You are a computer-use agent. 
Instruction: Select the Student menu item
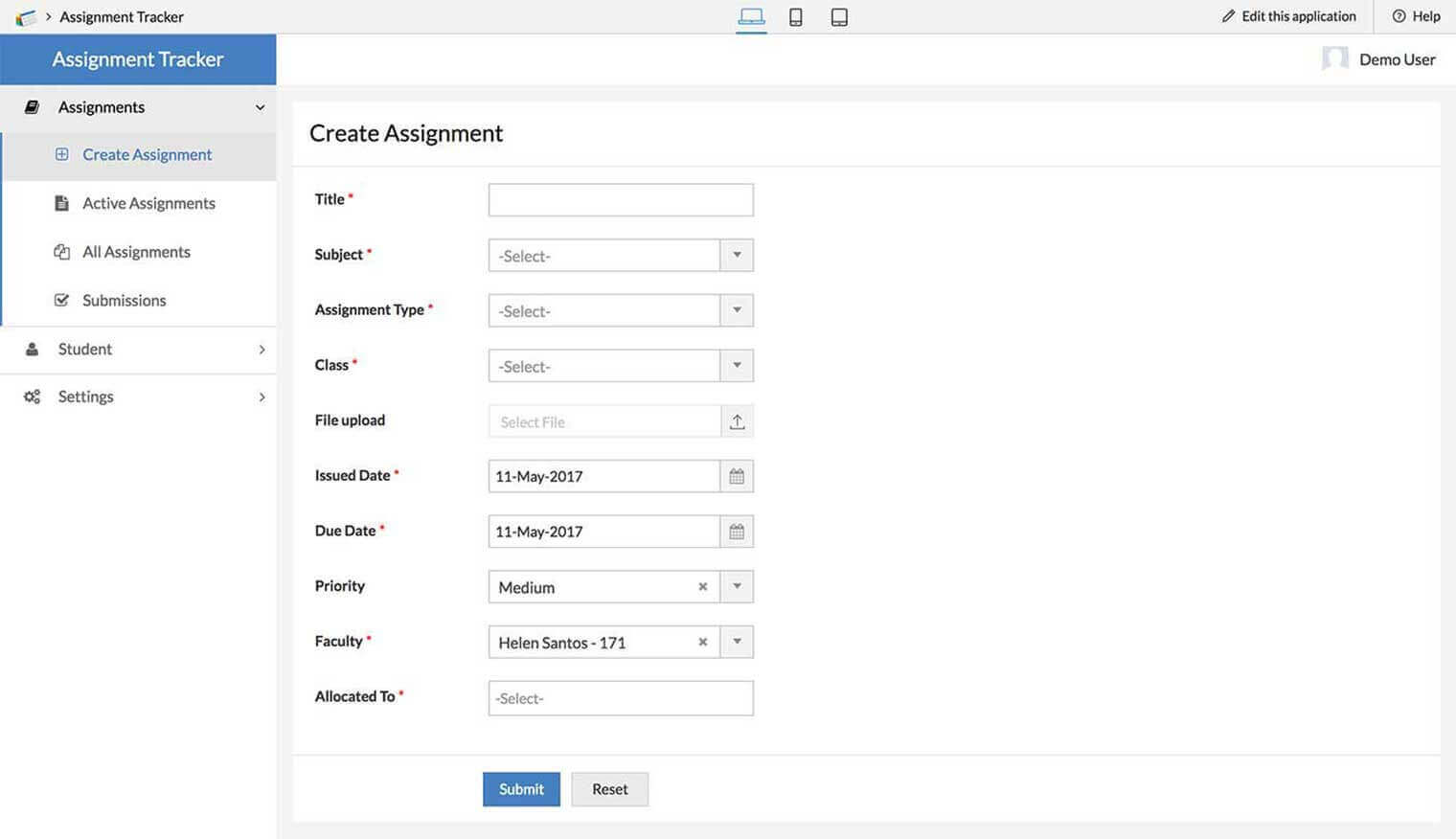pos(138,350)
